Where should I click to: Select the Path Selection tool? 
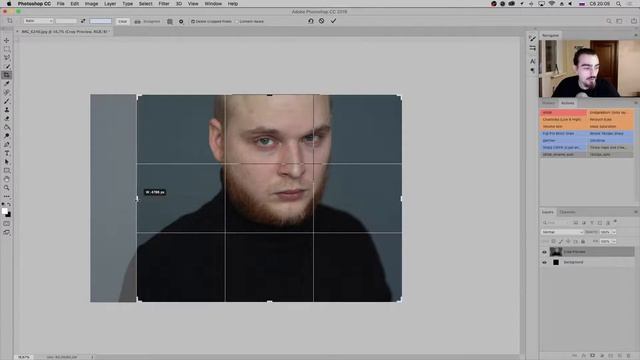pos(7,162)
